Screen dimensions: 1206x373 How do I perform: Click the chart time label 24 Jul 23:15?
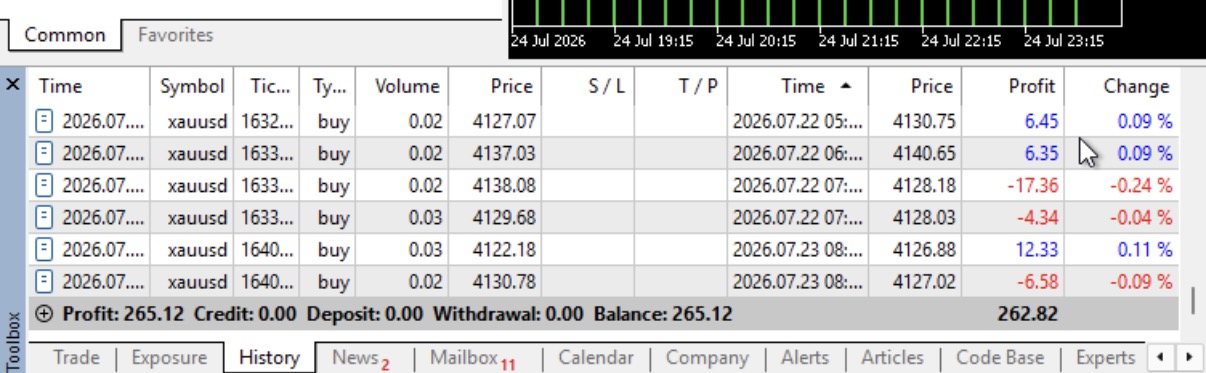click(1063, 41)
